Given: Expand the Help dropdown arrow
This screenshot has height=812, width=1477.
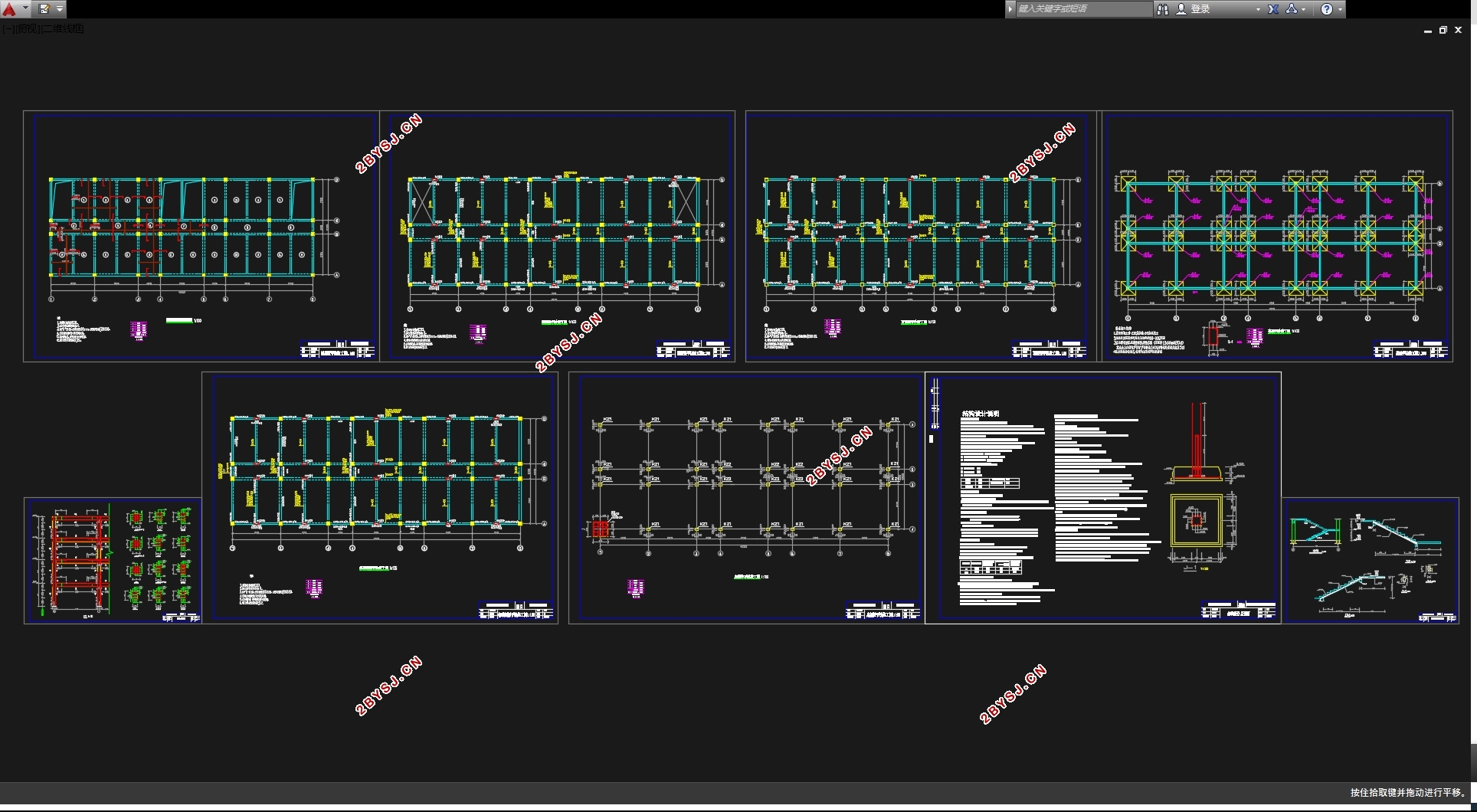Looking at the screenshot, I should (1340, 9).
